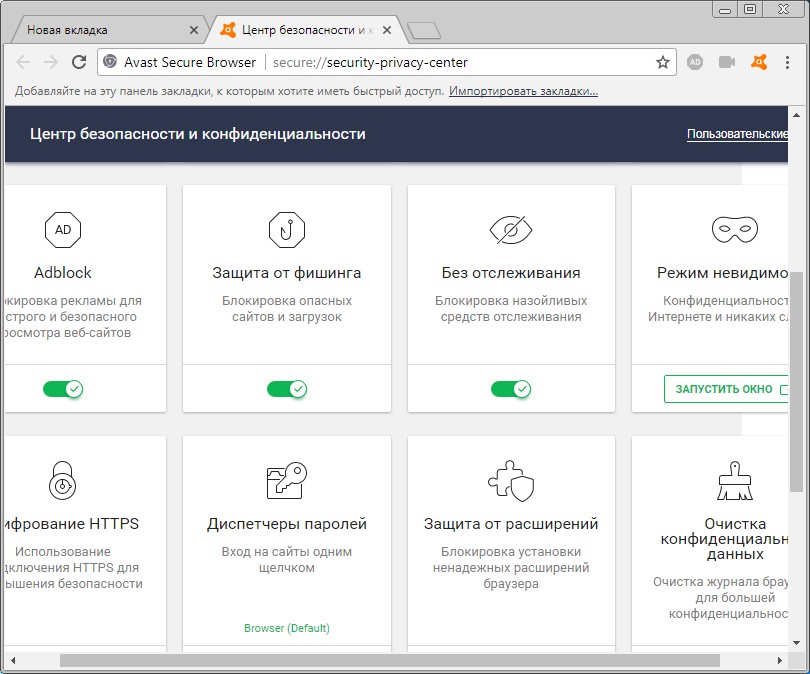Click the Защита от расширений heading
This screenshot has height=674, width=810.
tap(511, 524)
